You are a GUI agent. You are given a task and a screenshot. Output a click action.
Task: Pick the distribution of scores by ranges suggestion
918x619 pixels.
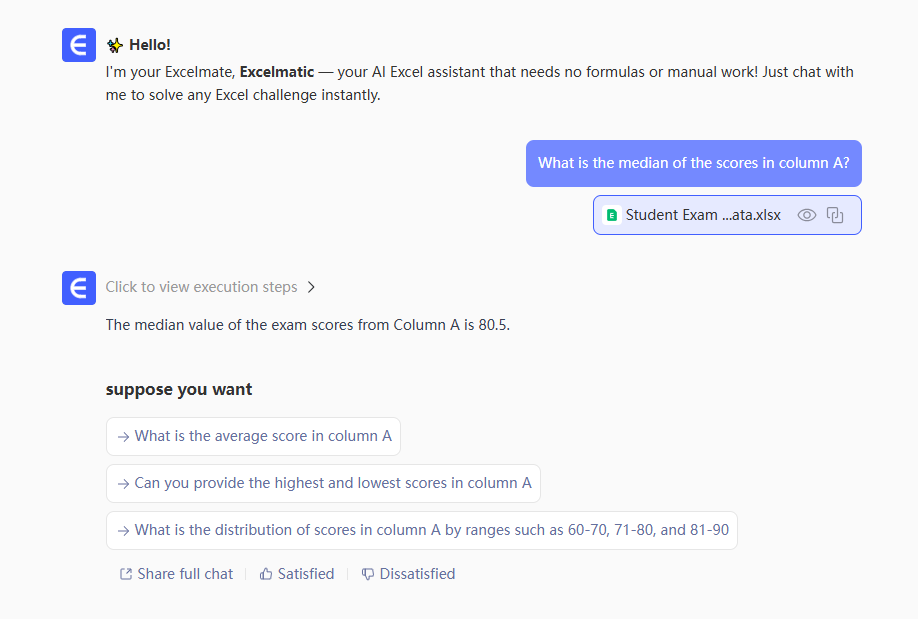tap(421, 530)
